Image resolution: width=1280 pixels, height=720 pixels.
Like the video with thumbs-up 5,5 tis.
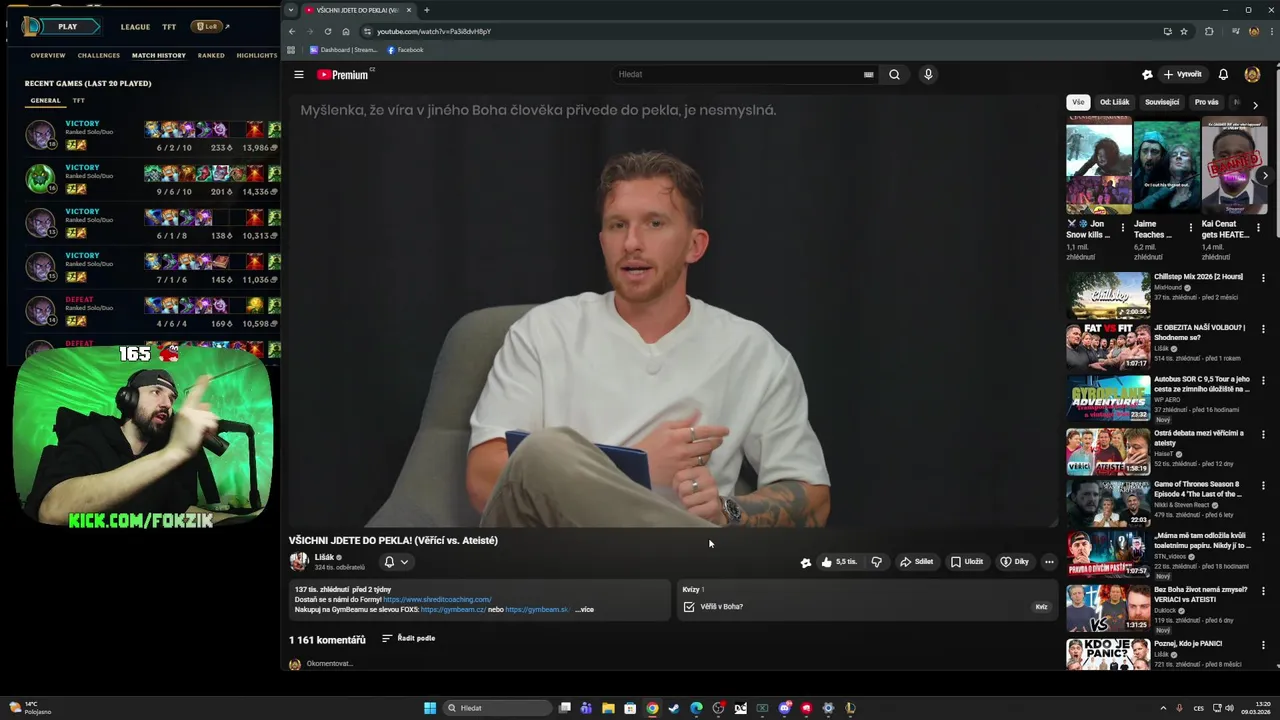click(840, 562)
